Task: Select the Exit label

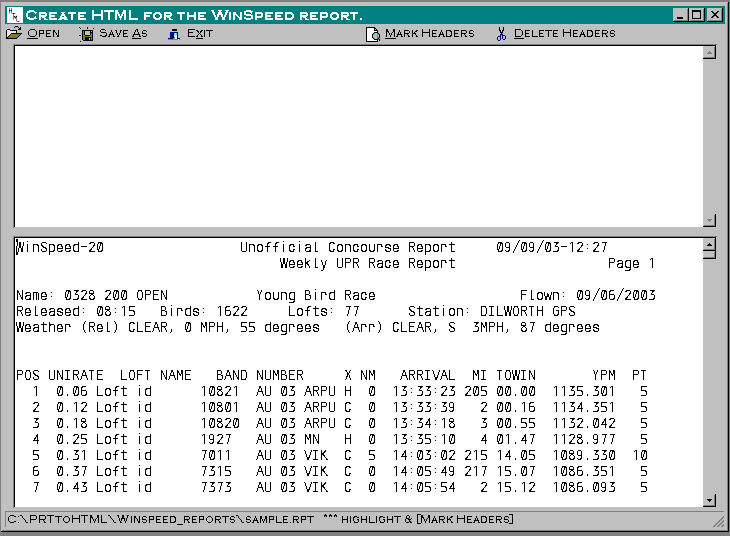Action: tap(200, 34)
